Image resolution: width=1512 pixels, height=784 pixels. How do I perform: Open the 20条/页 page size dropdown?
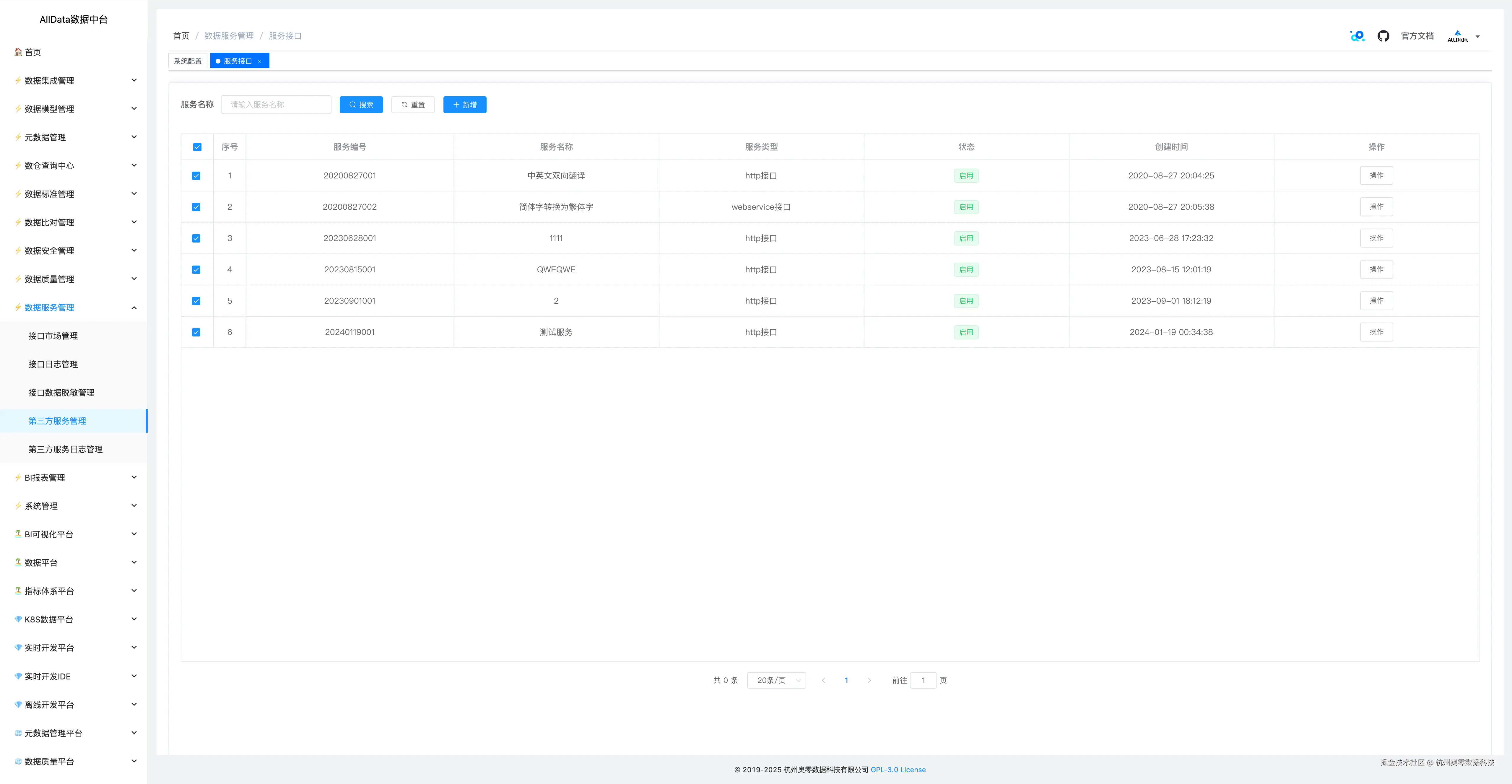click(x=776, y=680)
